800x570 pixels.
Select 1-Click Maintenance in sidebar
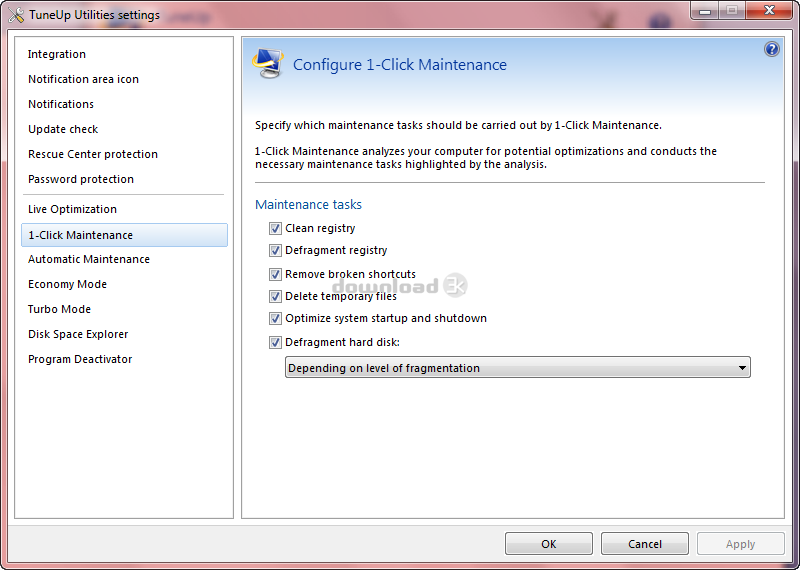coord(124,235)
